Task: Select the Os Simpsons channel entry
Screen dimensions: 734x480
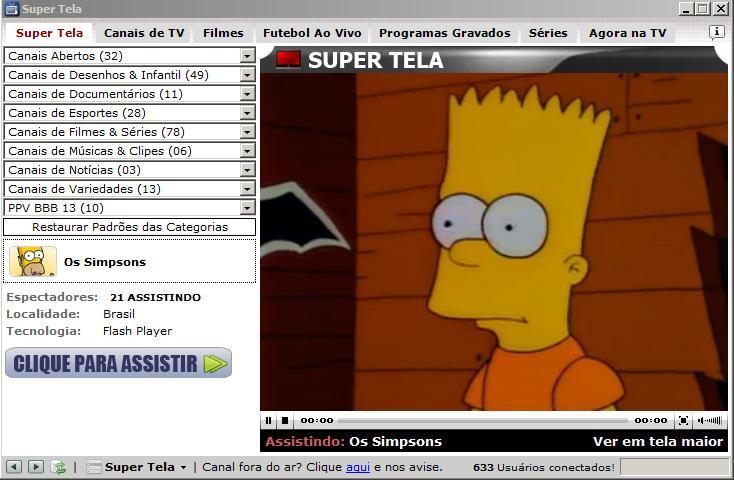Action: click(130, 261)
